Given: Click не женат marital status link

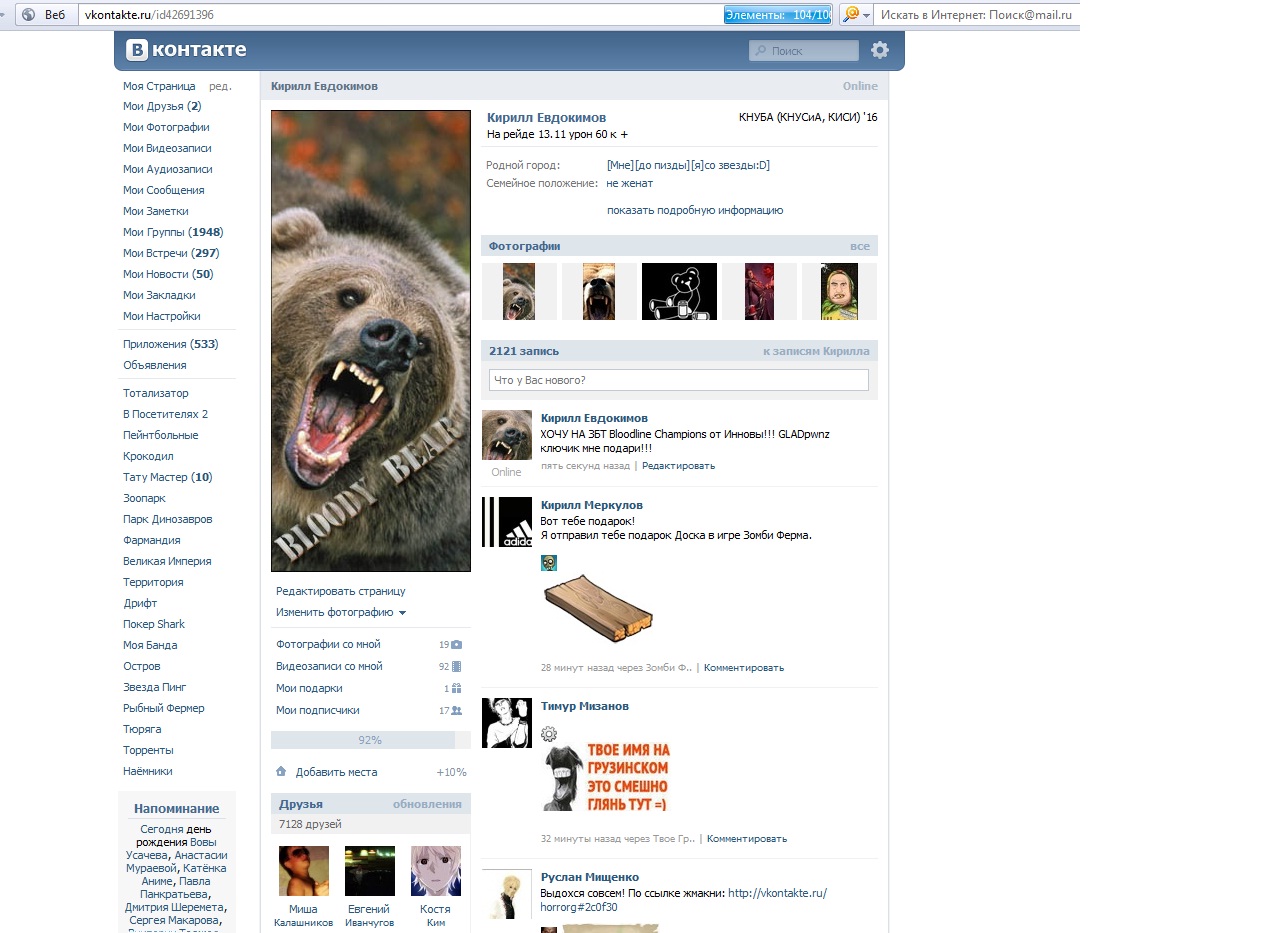Looking at the screenshot, I should click(x=629, y=183).
